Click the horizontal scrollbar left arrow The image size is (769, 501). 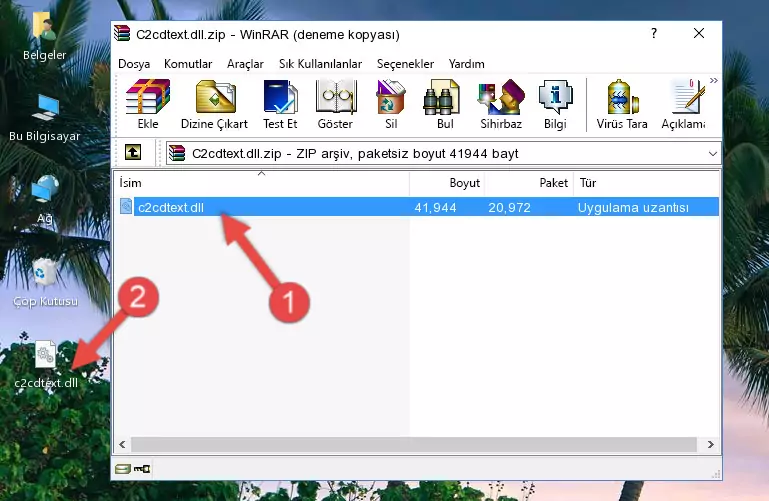coord(123,445)
